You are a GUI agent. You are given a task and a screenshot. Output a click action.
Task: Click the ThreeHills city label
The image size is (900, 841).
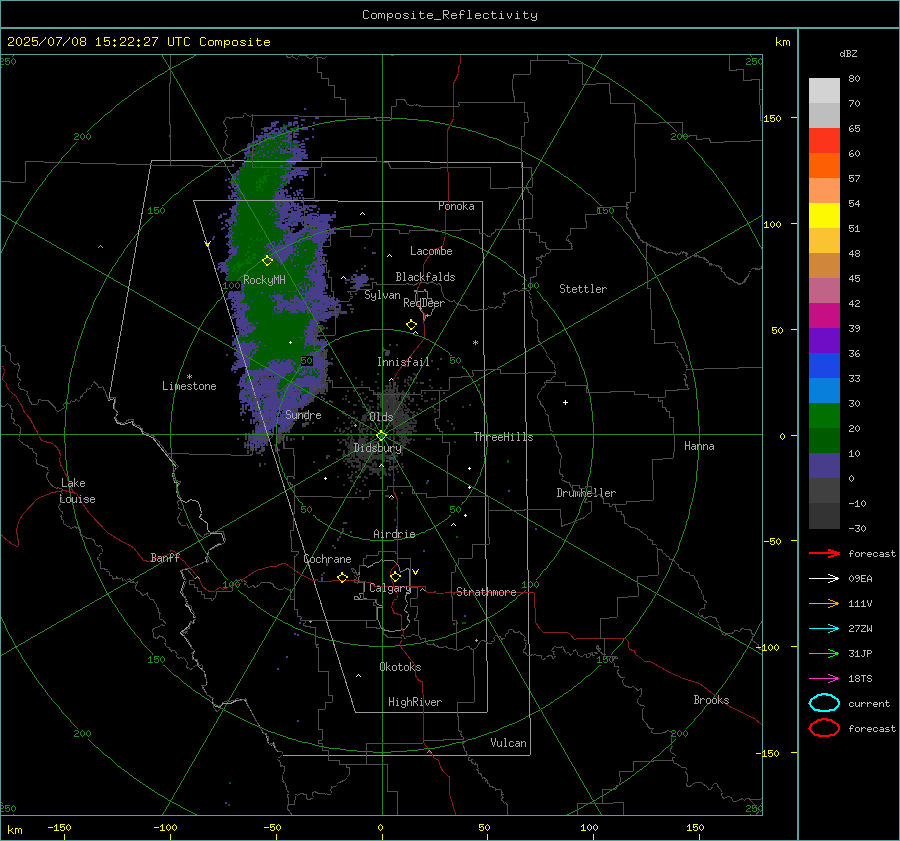click(503, 437)
